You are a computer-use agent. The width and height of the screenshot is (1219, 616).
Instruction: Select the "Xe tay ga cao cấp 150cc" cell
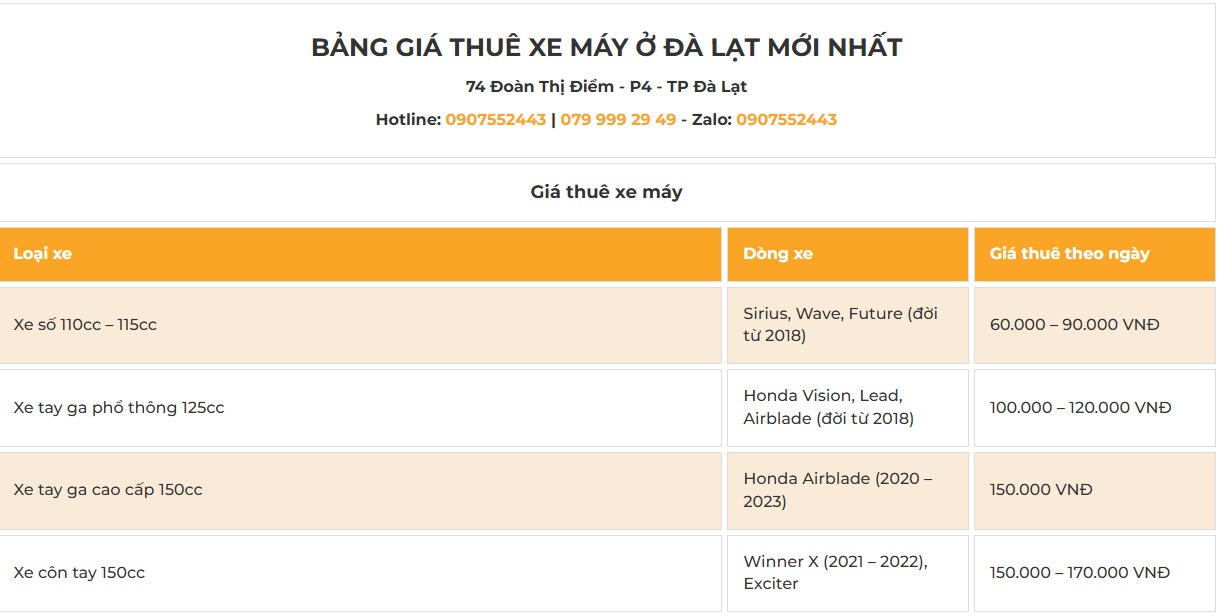[x=108, y=490]
